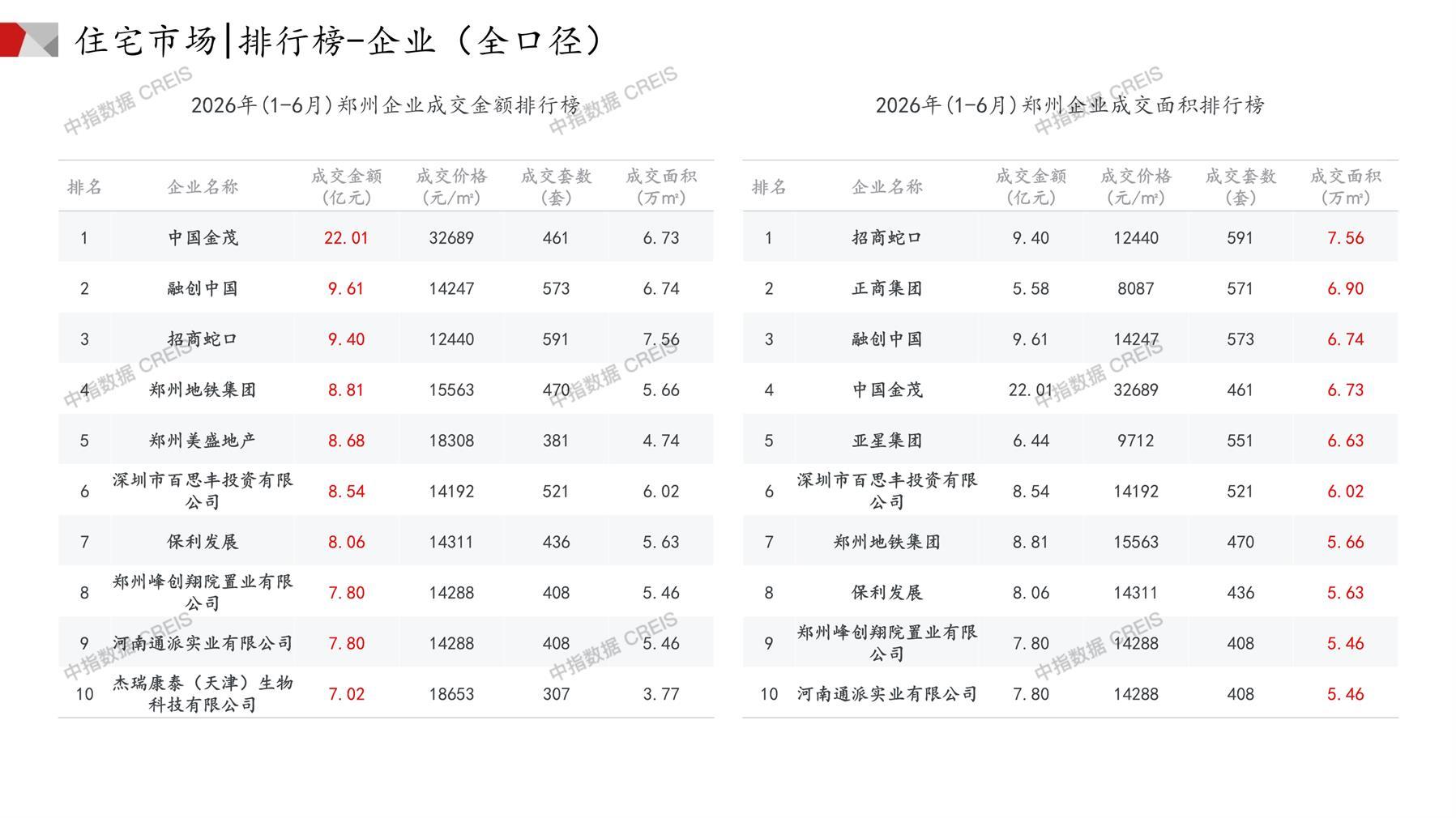Click 12440 price in the 成交面积排行榜 table

(x=1136, y=238)
